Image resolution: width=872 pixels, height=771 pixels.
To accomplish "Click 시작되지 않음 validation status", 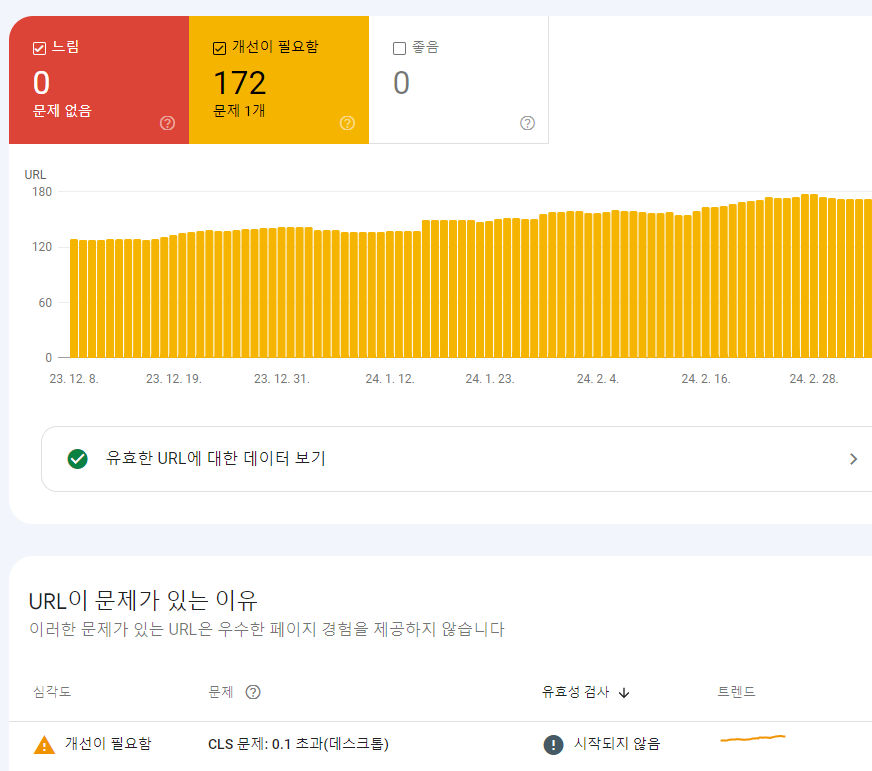I will [617, 744].
